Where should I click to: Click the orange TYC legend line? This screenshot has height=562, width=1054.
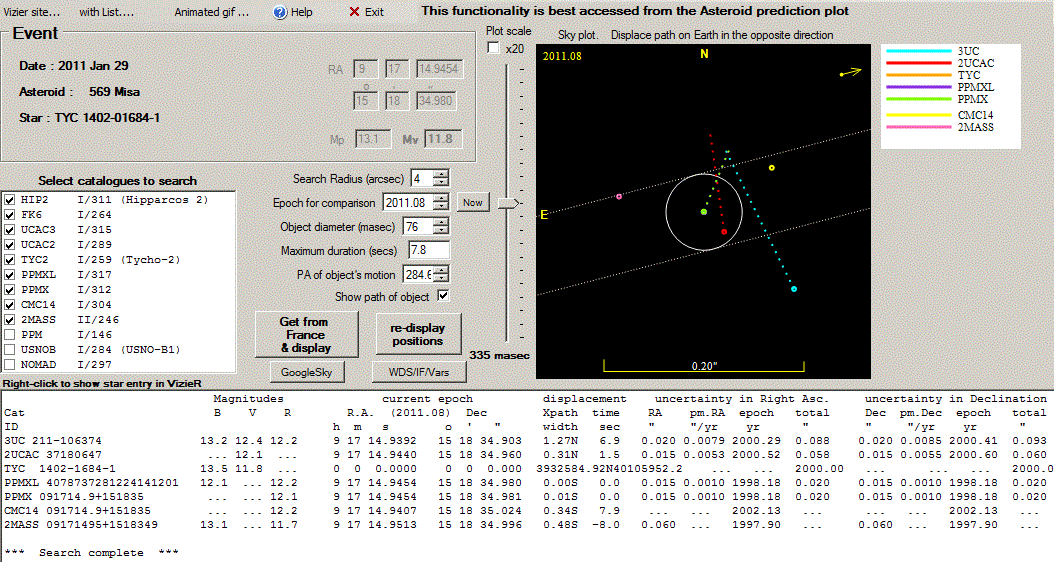(919, 75)
